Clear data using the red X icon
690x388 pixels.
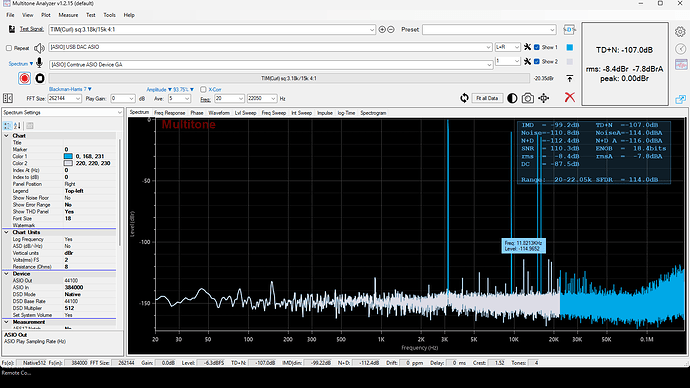(569, 97)
